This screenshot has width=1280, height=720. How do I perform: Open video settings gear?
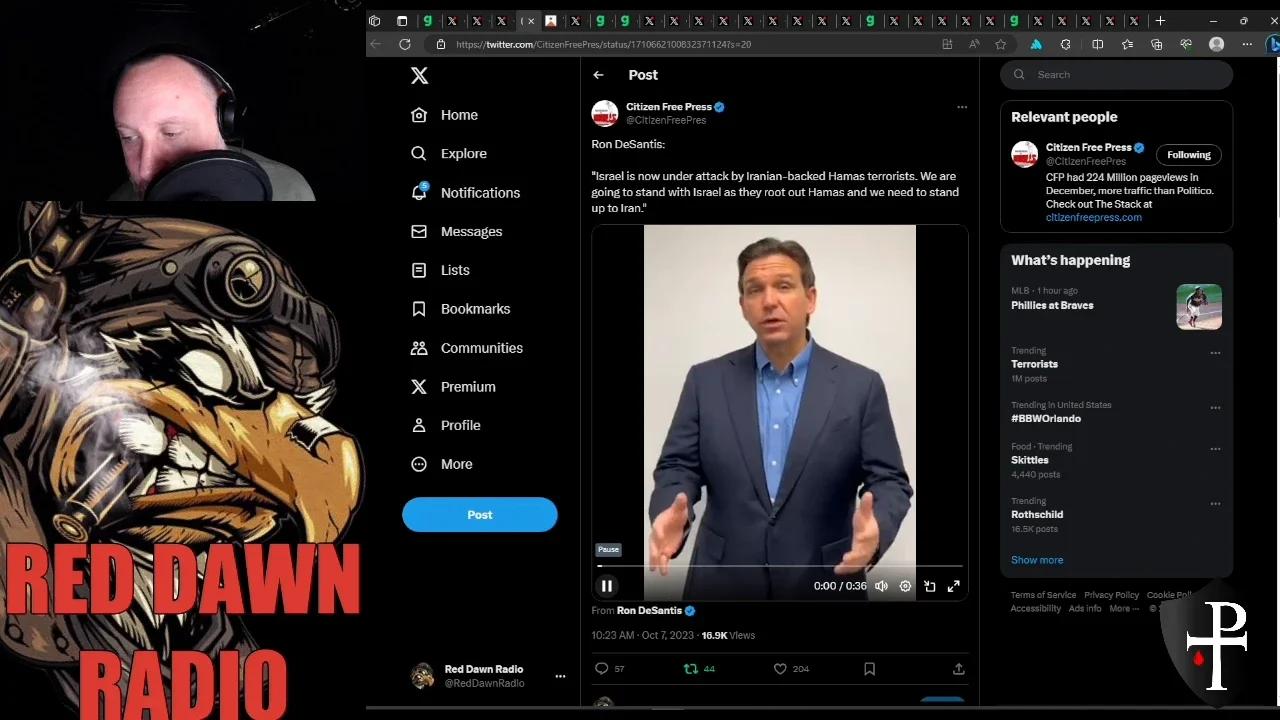click(x=905, y=586)
